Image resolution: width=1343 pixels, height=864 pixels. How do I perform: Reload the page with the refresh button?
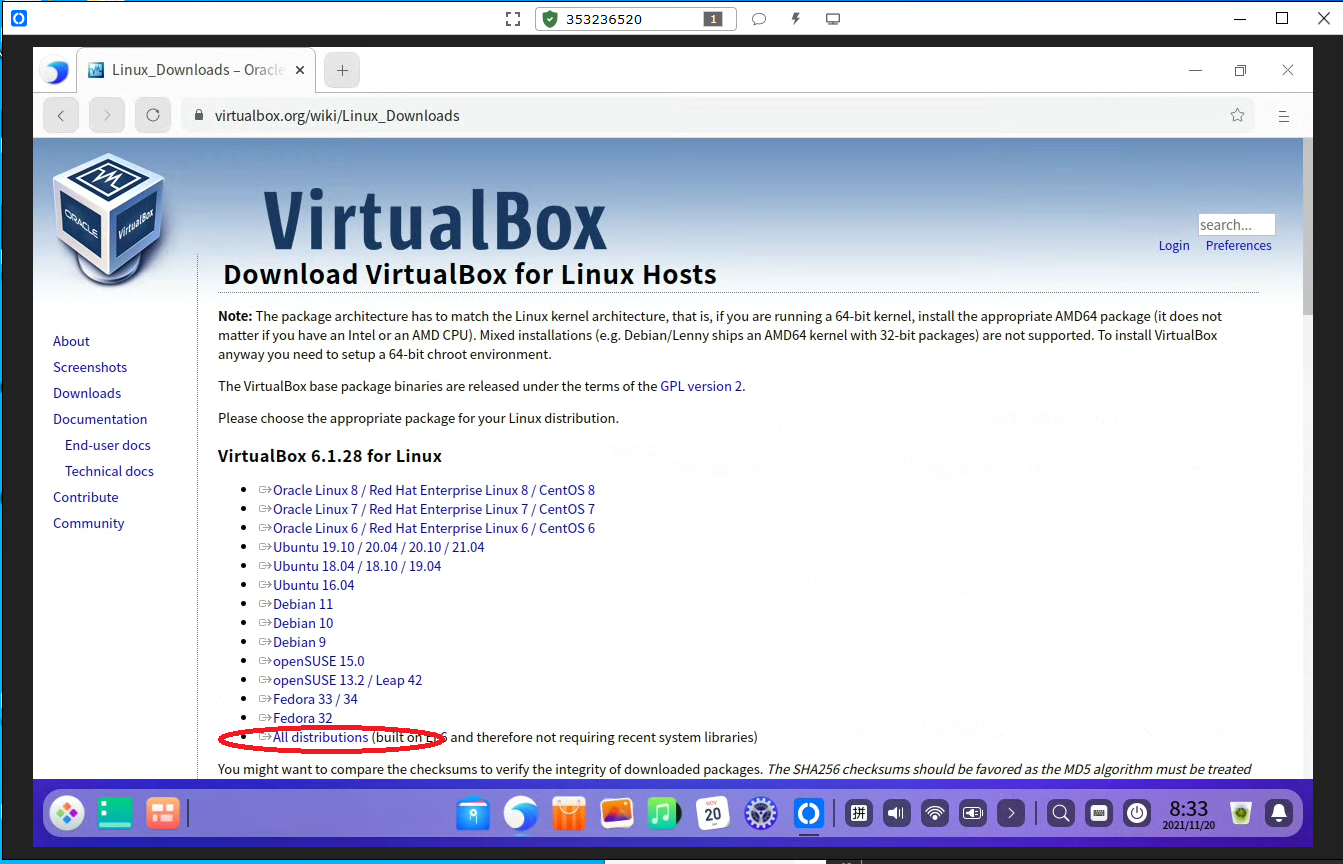[153, 116]
